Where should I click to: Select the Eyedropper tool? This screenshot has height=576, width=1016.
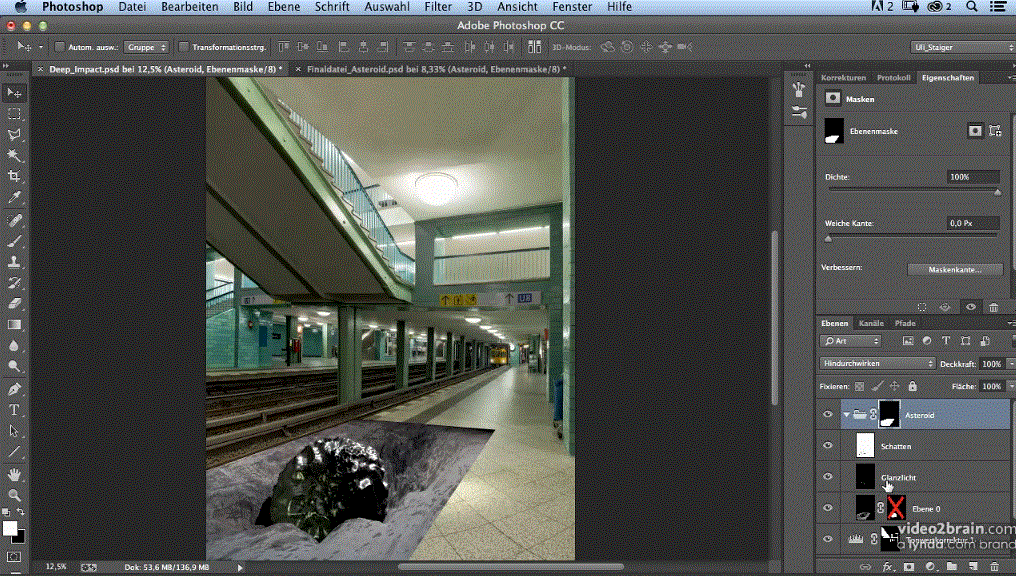tap(14, 198)
